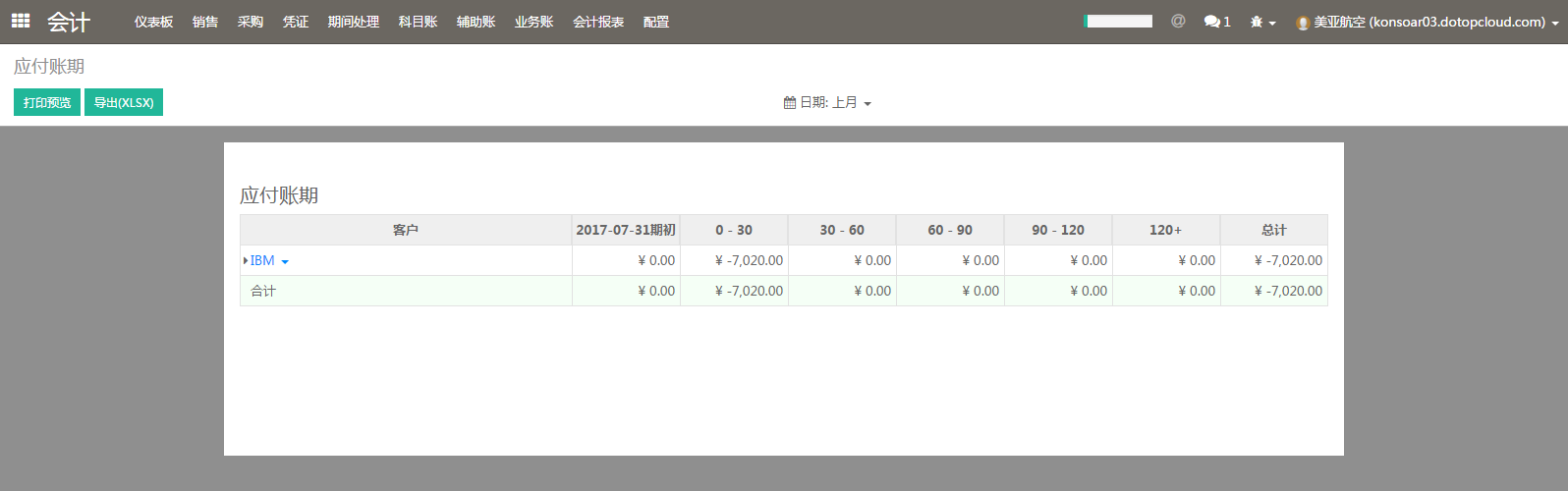Click the 客户 column header

pyautogui.click(x=406, y=230)
